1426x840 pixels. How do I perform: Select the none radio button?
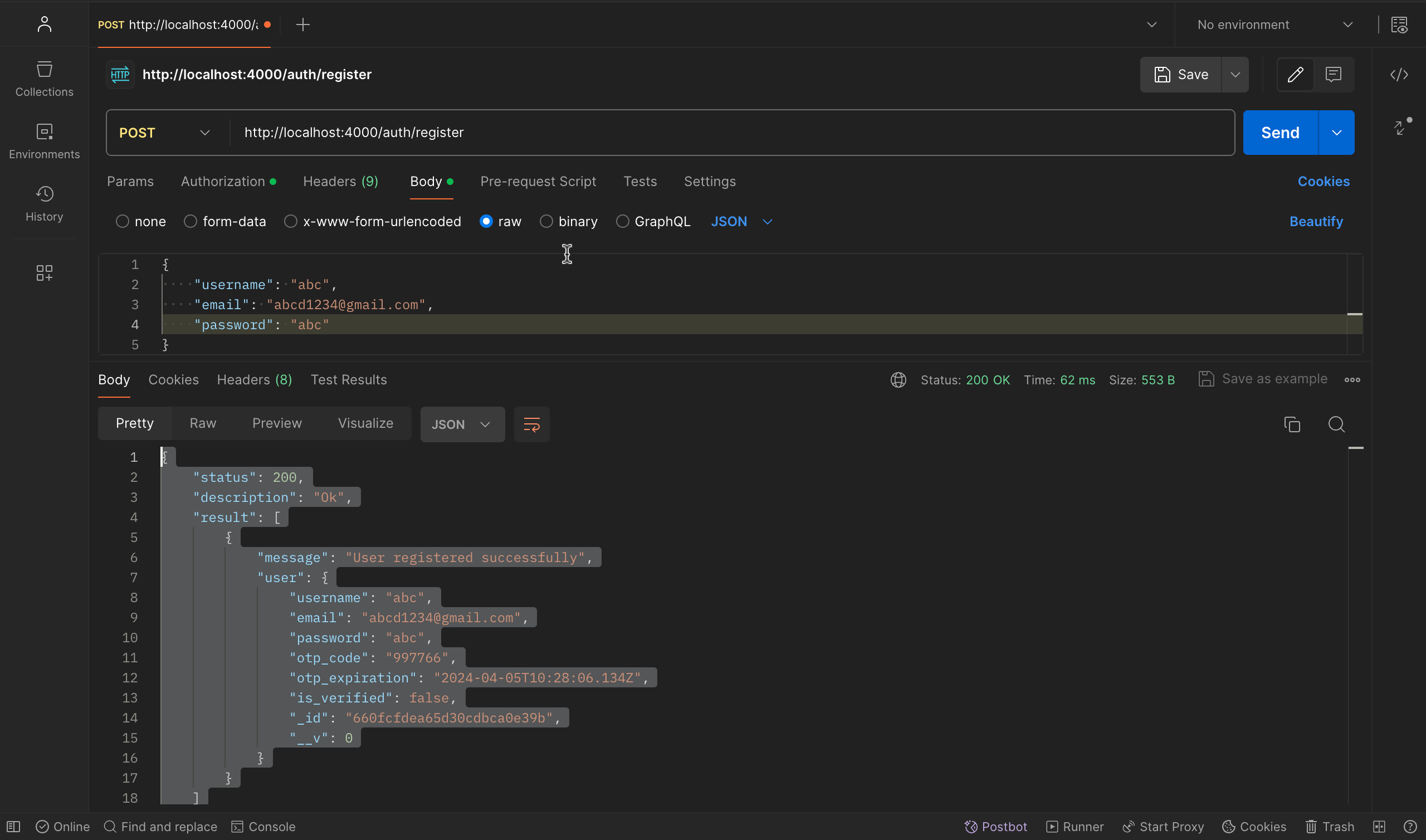tap(121, 221)
